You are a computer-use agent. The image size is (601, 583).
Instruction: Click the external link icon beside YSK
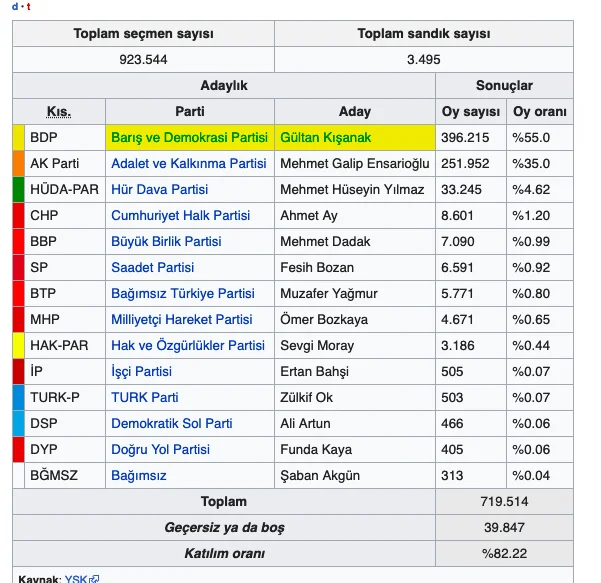[94, 579]
